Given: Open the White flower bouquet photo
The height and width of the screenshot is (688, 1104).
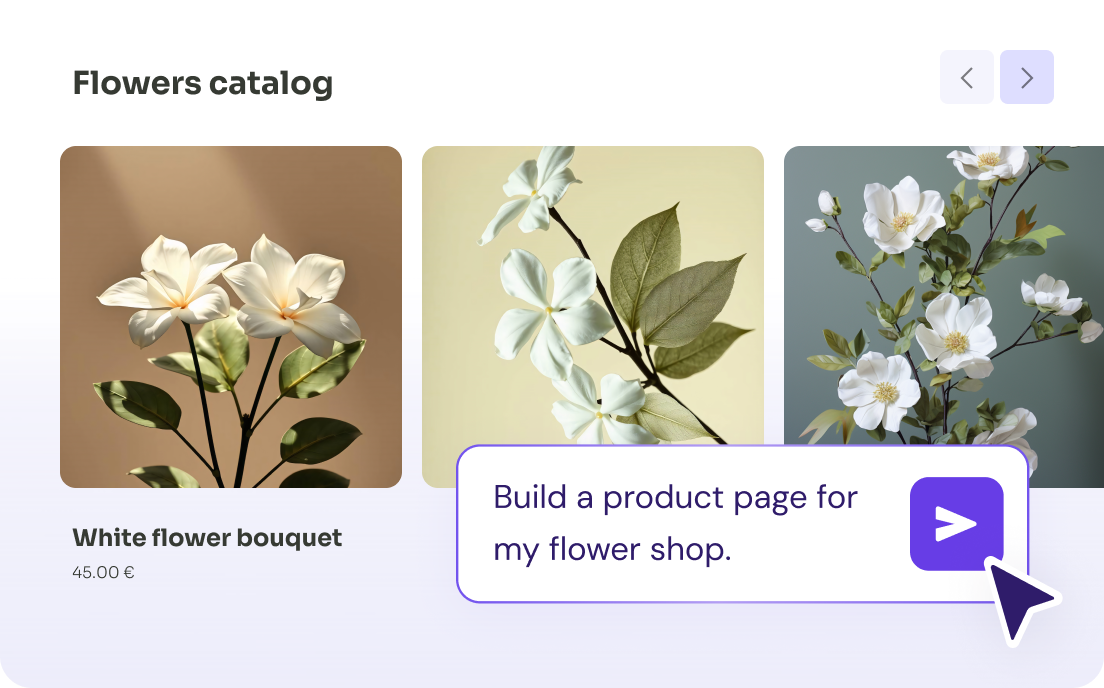Looking at the screenshot, I should [x=230, y=317].
